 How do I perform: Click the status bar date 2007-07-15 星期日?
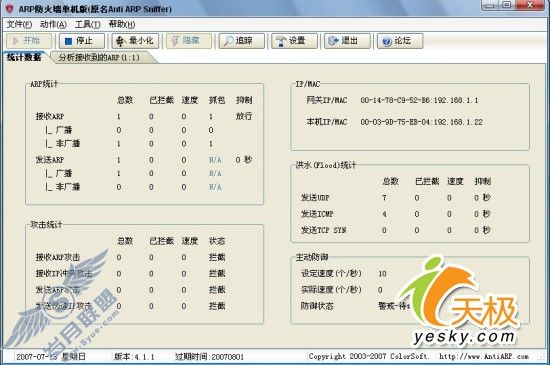pyautogui.click(x=51, y=357)
